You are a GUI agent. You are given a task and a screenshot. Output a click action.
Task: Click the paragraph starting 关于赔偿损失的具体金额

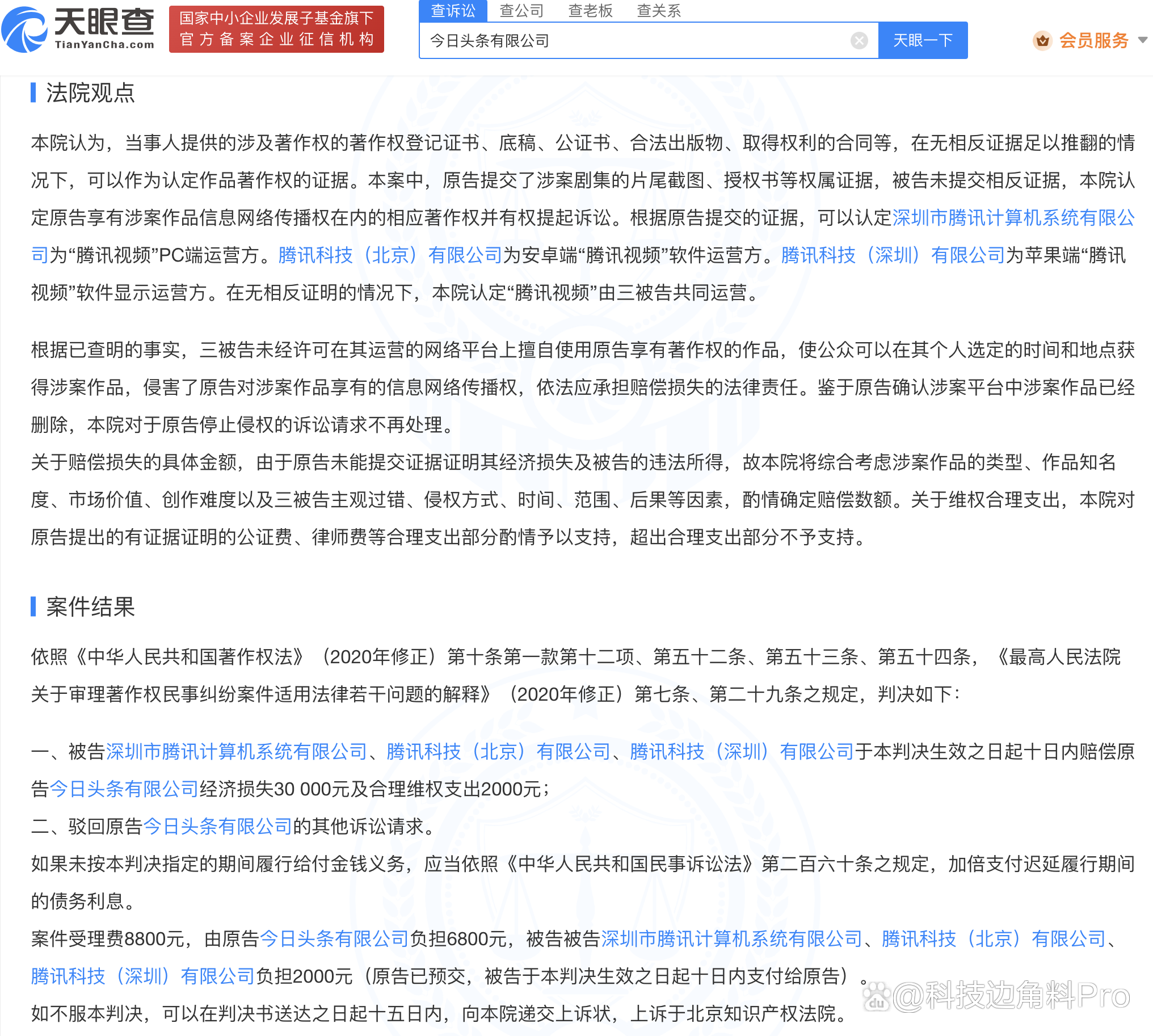click(583, 499)
